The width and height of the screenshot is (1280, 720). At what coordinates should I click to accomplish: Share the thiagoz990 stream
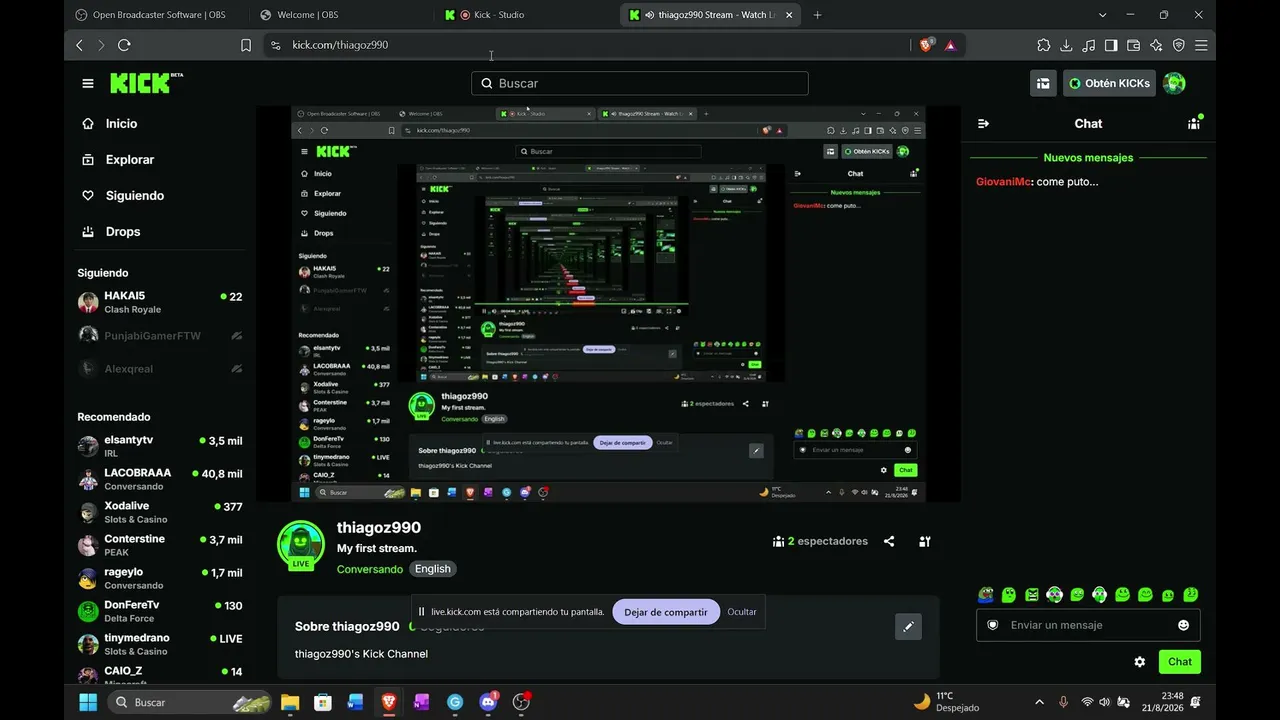point(889,541)
